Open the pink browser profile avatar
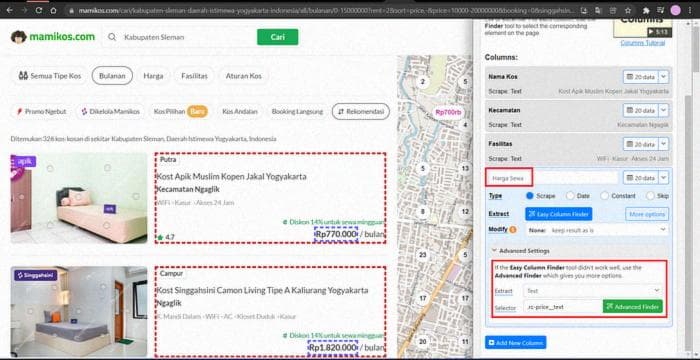The height and width of the screenshot is (360, 700). tap(675, 10)
